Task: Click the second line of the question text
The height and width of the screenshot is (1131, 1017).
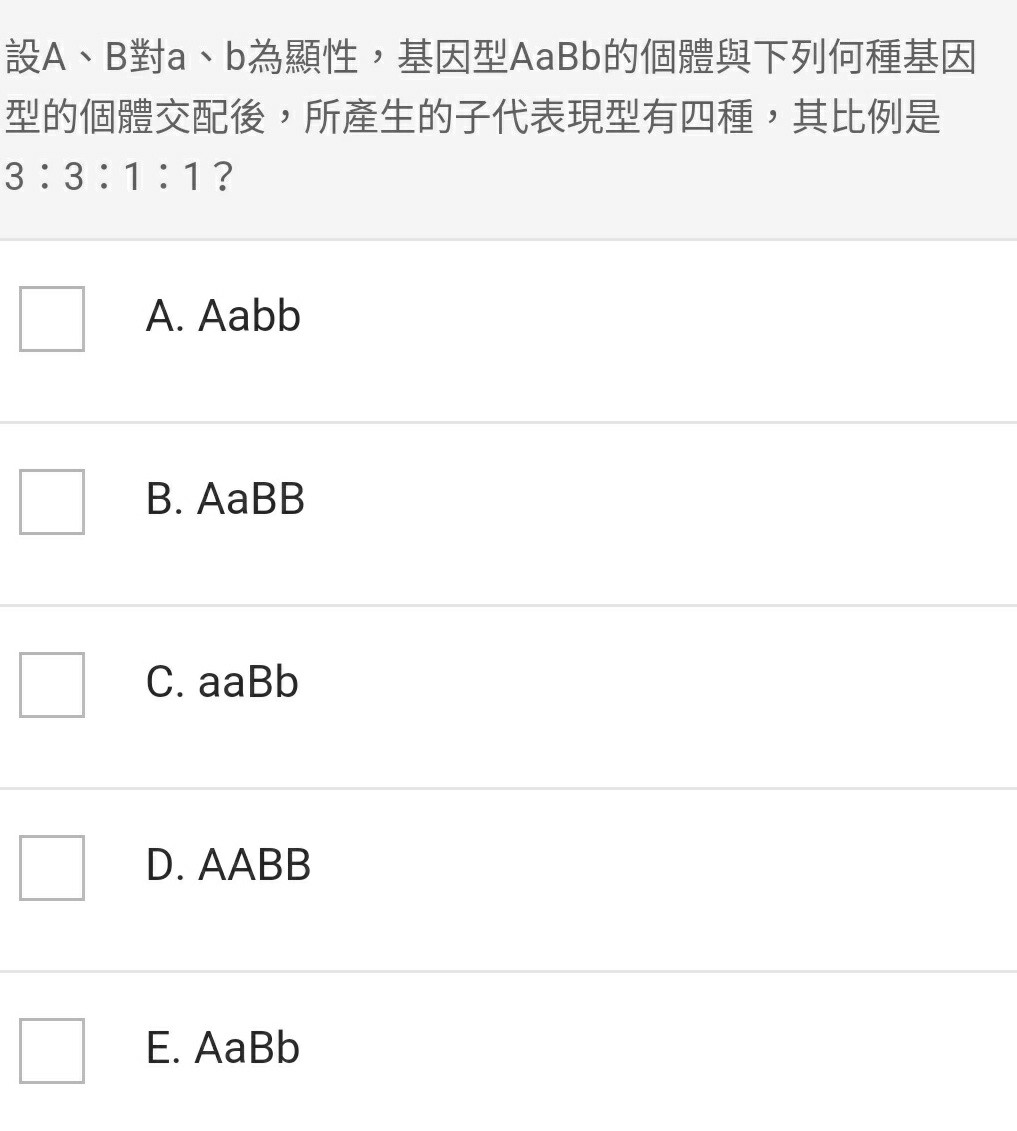Action: (472, 117)
